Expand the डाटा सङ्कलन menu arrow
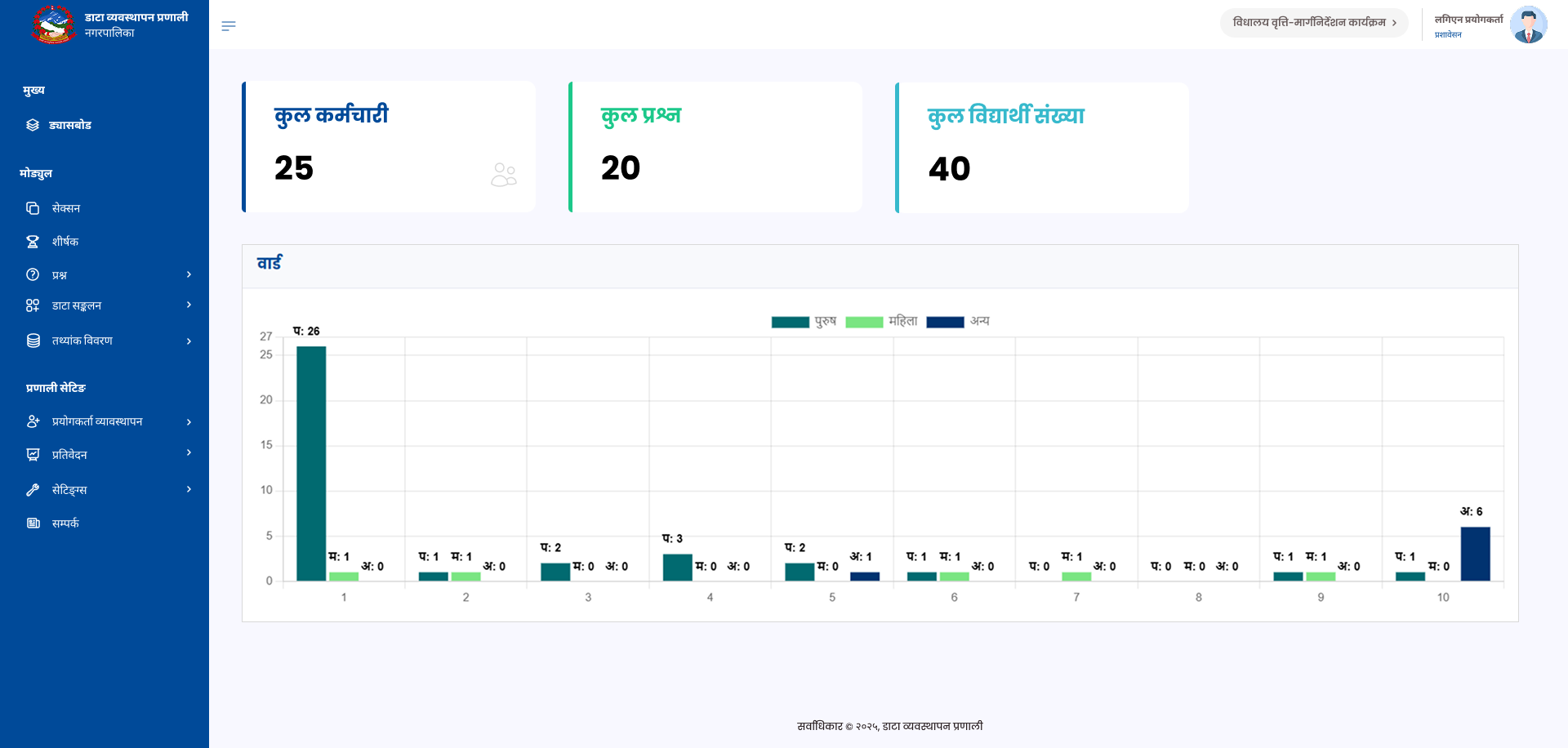1568x748 pixels. (189, 305)
